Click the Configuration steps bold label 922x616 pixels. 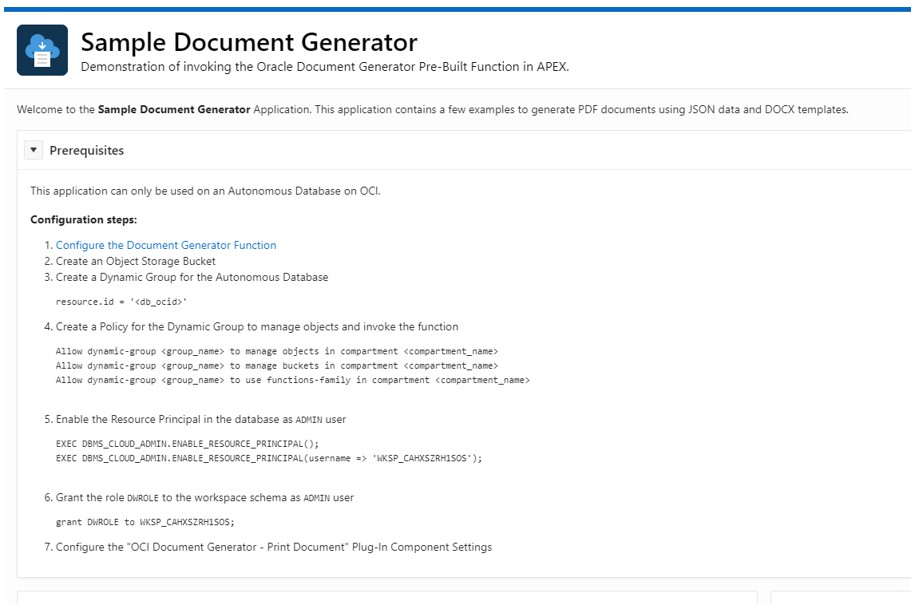pos(85,219)
